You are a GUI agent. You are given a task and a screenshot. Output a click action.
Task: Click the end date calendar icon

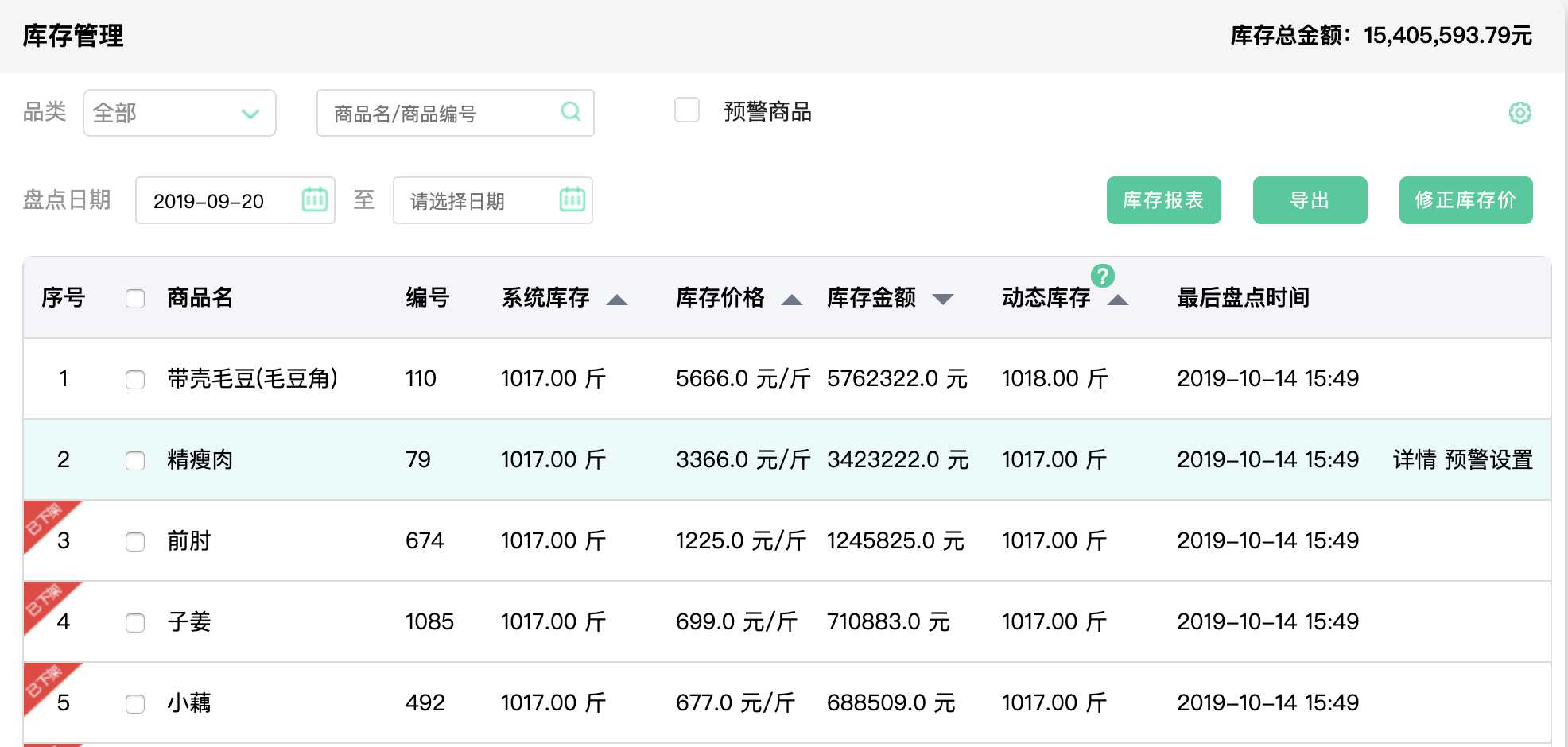click(572, 199)
